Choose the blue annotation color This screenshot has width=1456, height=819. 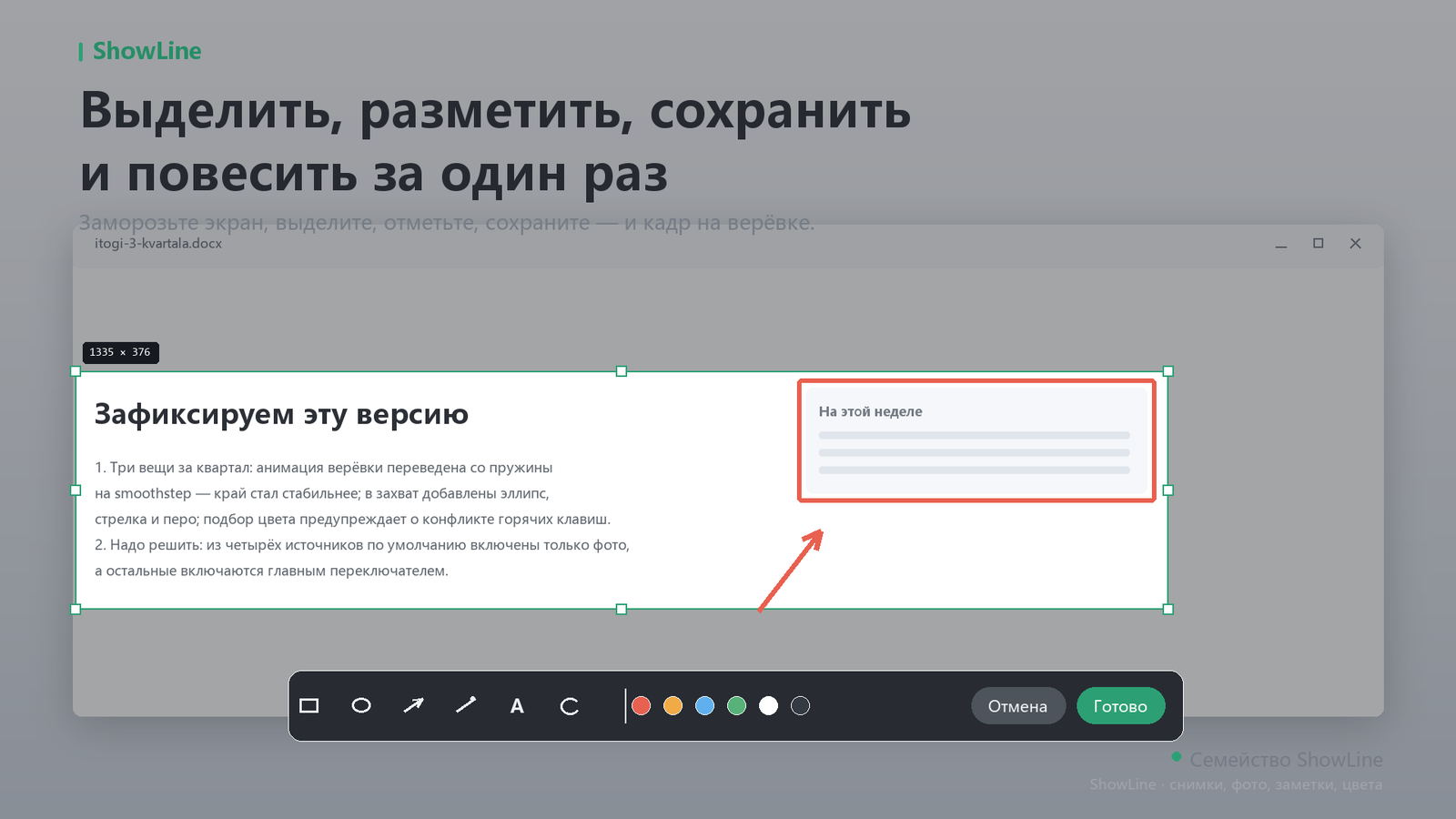[705, 706]
